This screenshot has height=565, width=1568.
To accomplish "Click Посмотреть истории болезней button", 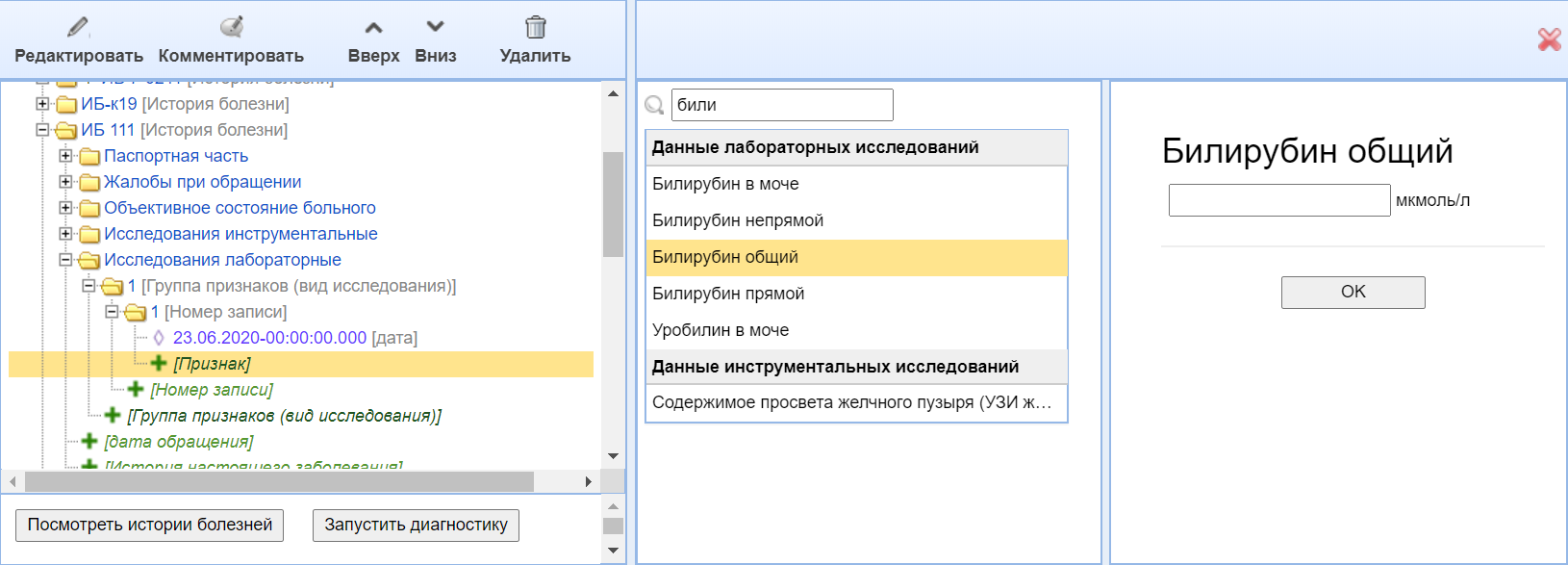I will coord(149,525).
